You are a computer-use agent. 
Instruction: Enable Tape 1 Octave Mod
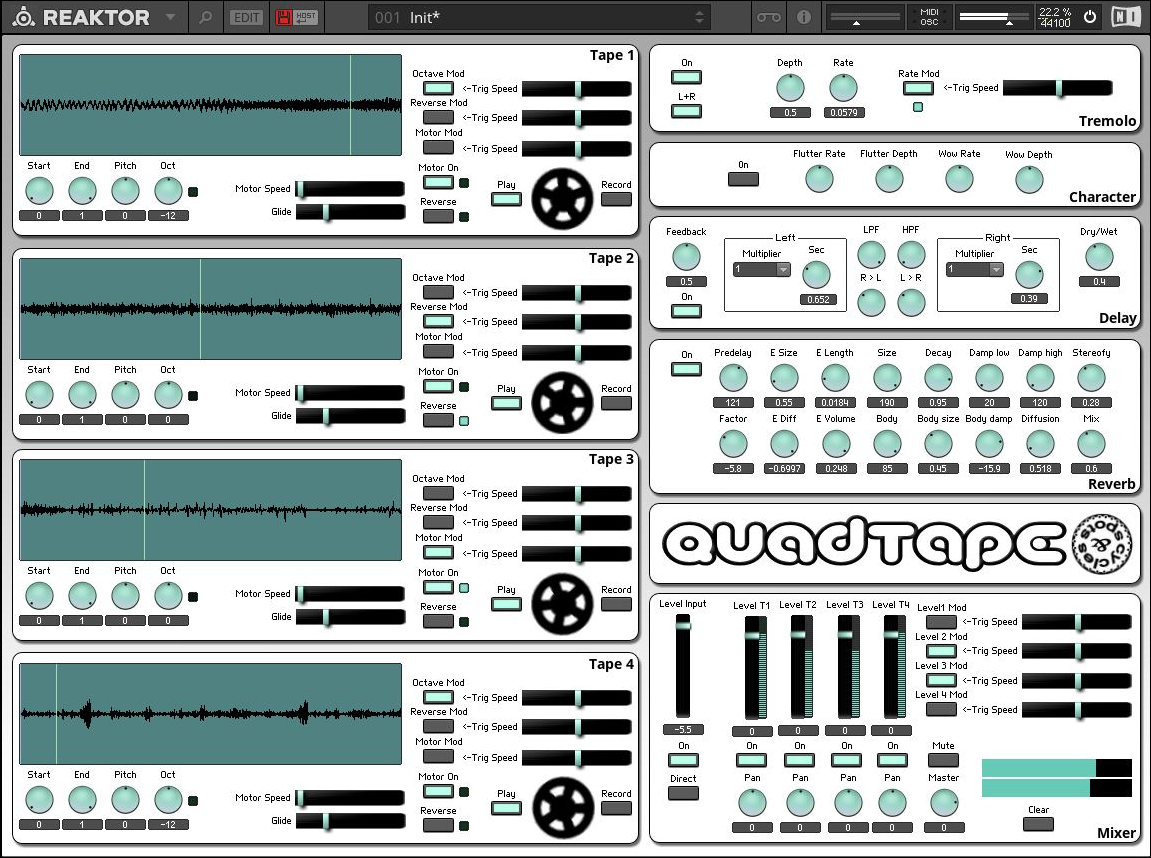click(x=438, y=88)
